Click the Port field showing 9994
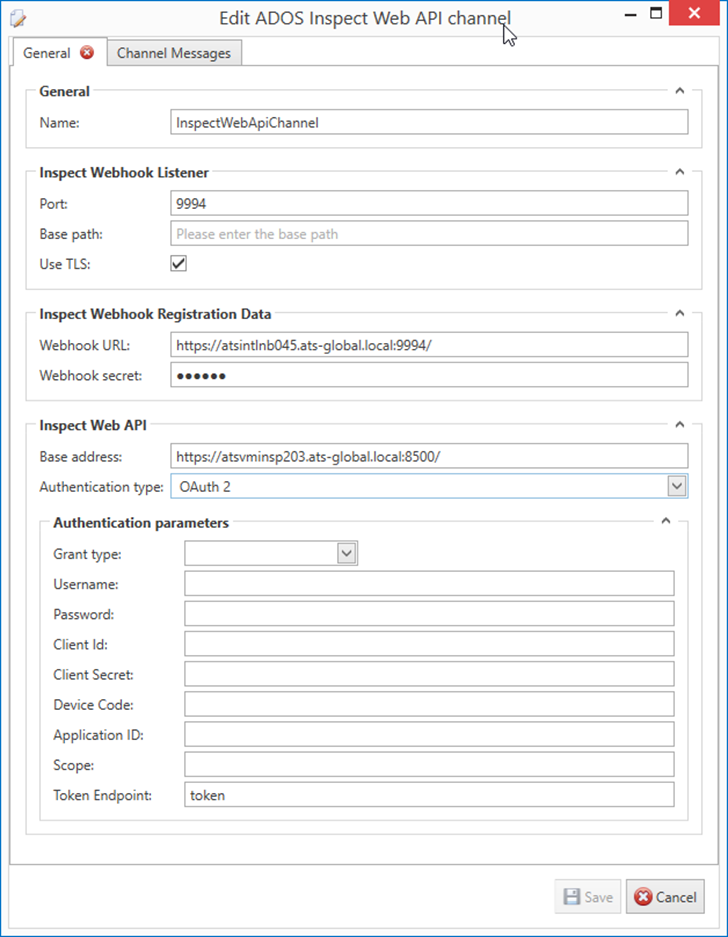The height and width of the screenshot is (937, 728). coord(429,204)
